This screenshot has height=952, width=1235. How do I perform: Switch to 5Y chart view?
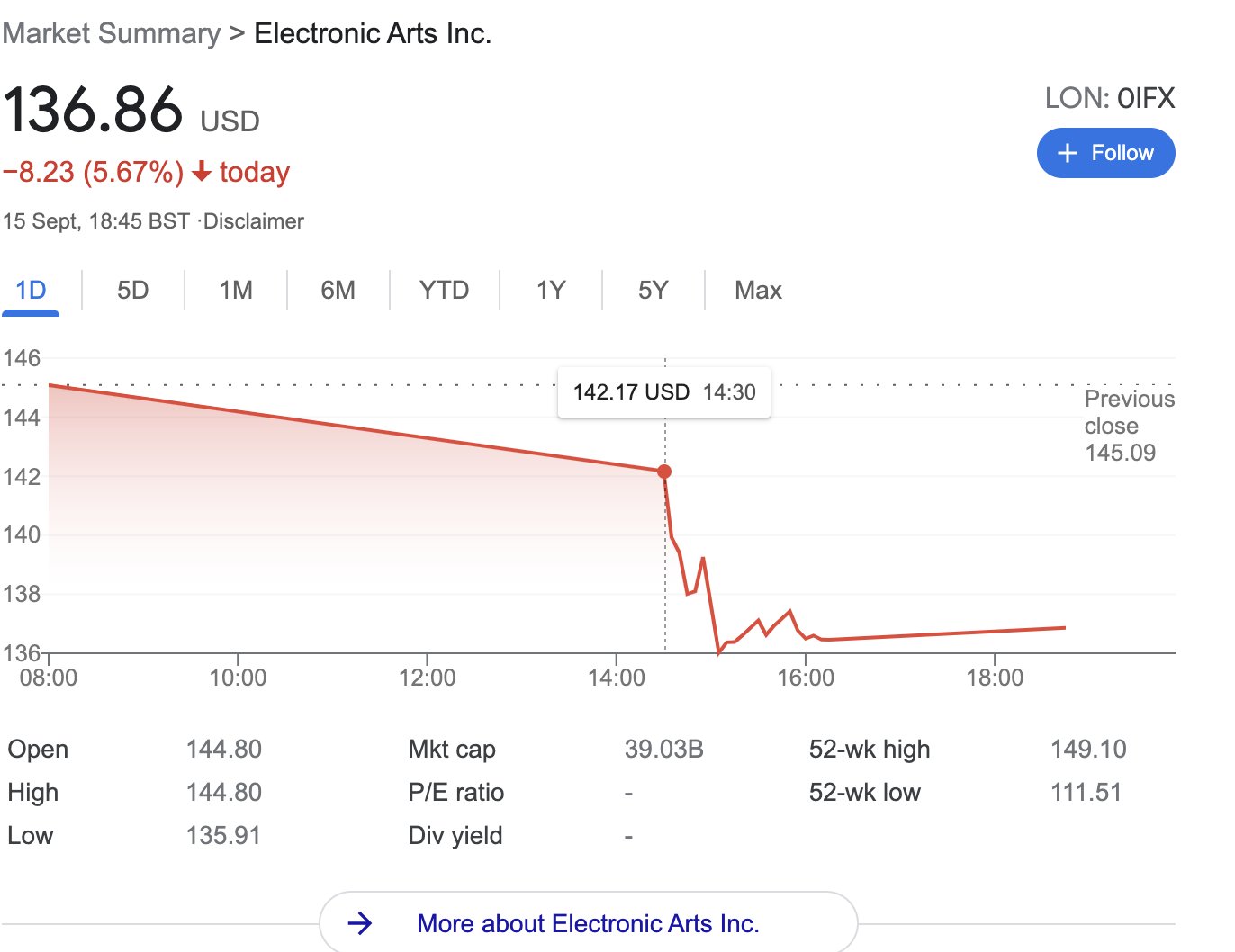click(x=653, y=291)
